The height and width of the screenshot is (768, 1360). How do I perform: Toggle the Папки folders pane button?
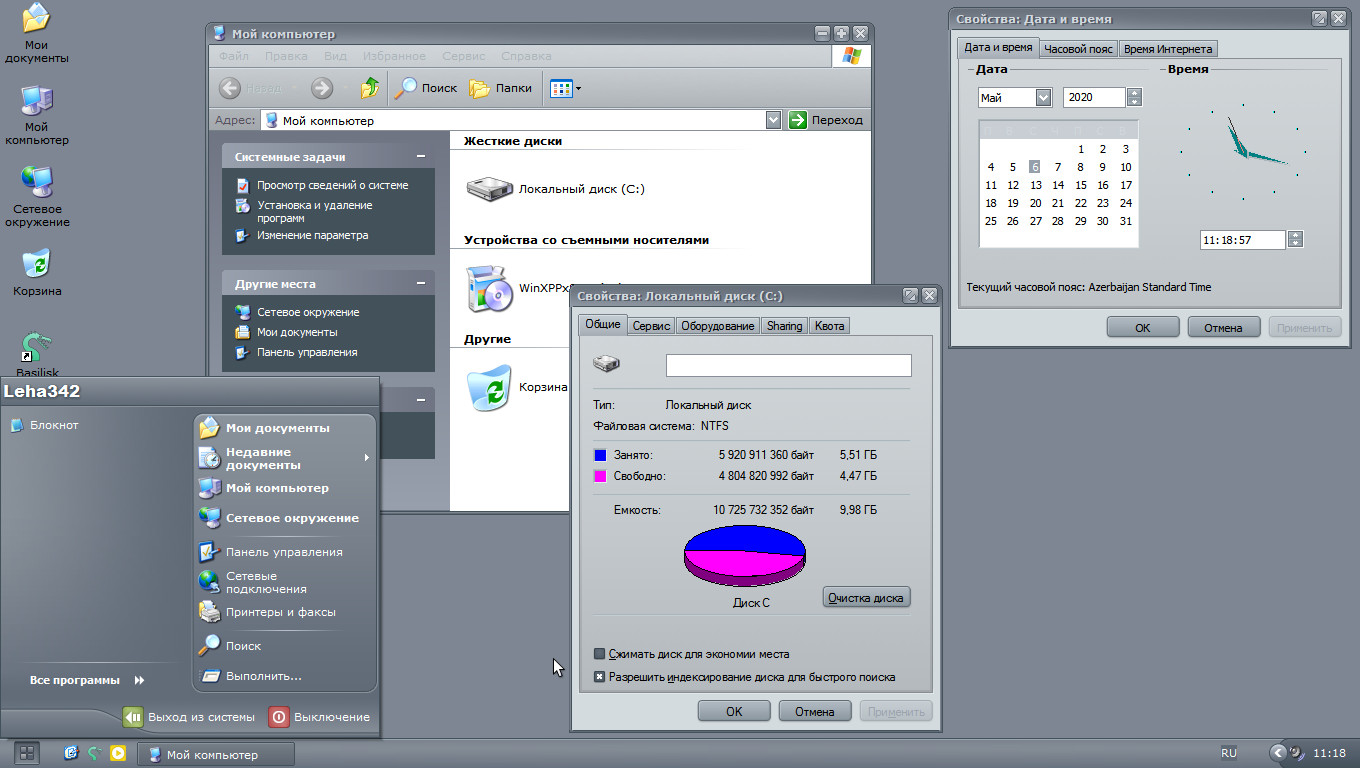pyautogui.click(x=501, y=88)
